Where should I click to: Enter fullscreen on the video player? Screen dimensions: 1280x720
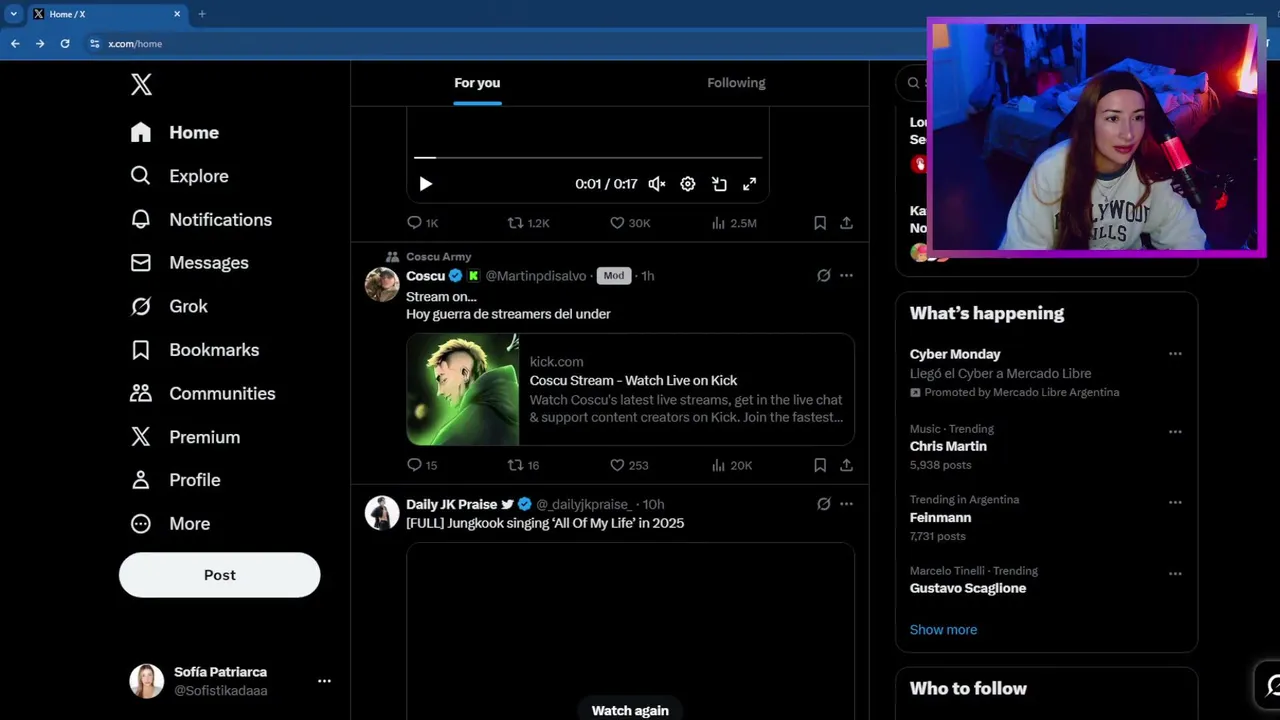[x=749, y=184]
